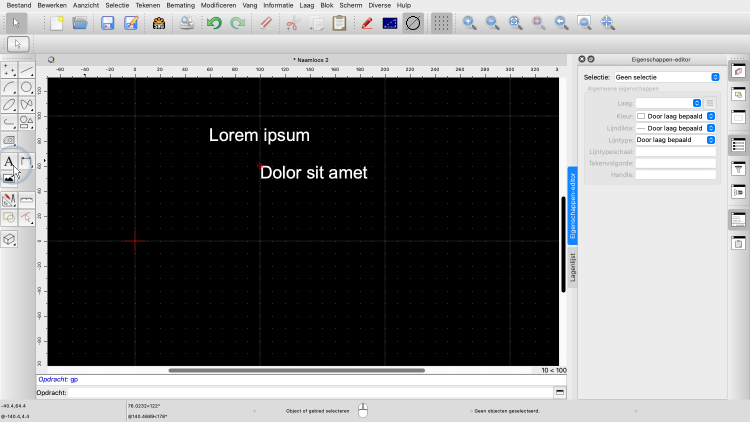Image resolution: width=750 pixels, height=422 pixels.
Task: Click the New drawing icon
Action: 57,23
